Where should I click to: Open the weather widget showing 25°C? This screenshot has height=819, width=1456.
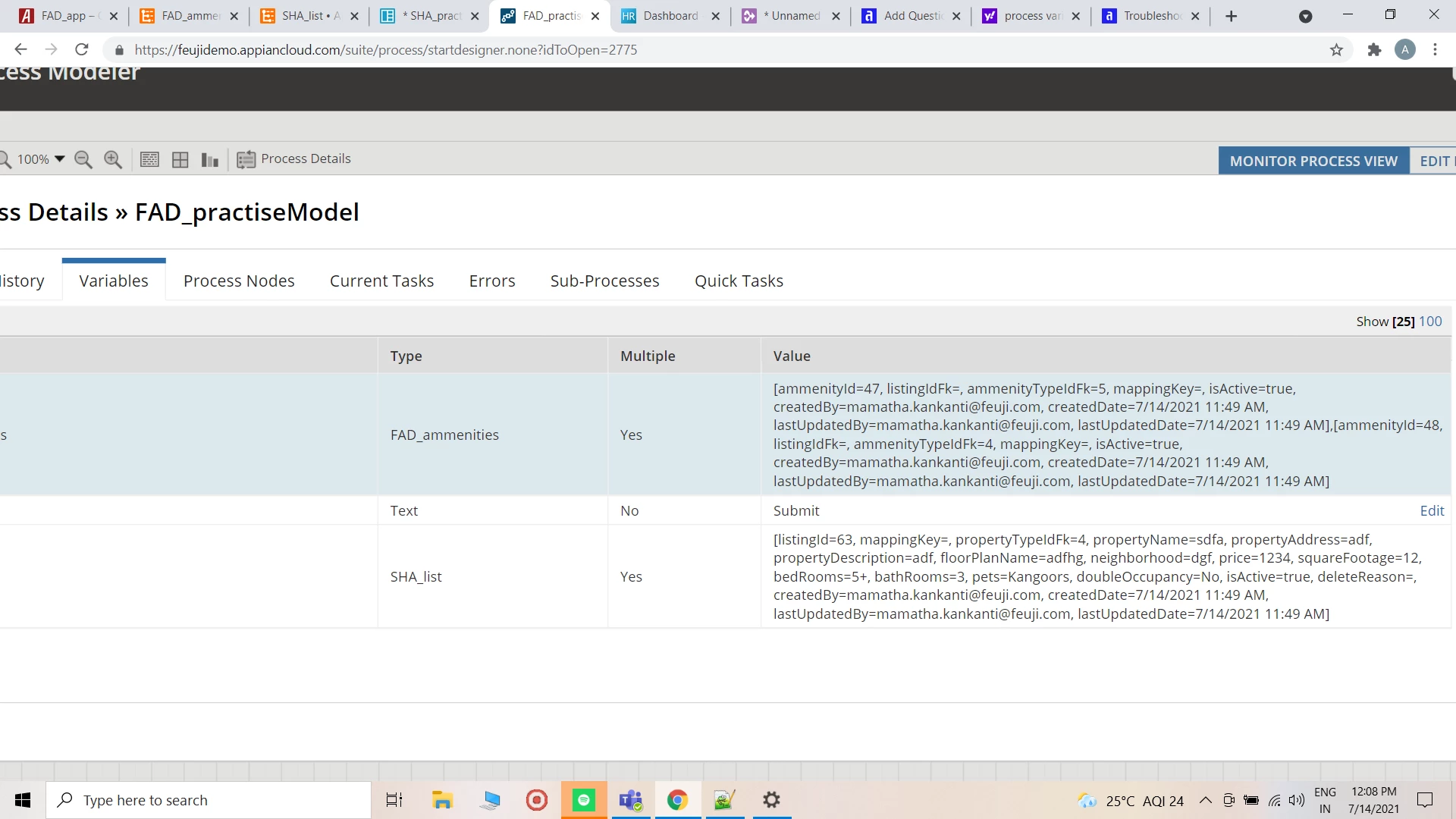[x=1130, y=801]
